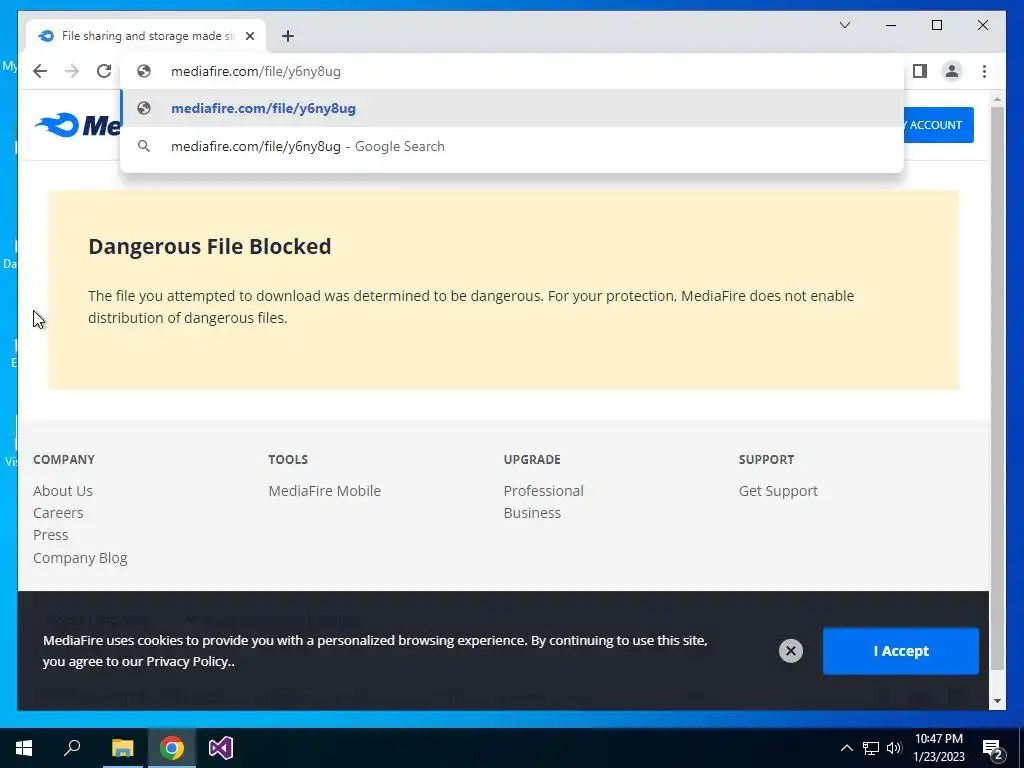Open the Chrome profile avatar

coord(952,71)
